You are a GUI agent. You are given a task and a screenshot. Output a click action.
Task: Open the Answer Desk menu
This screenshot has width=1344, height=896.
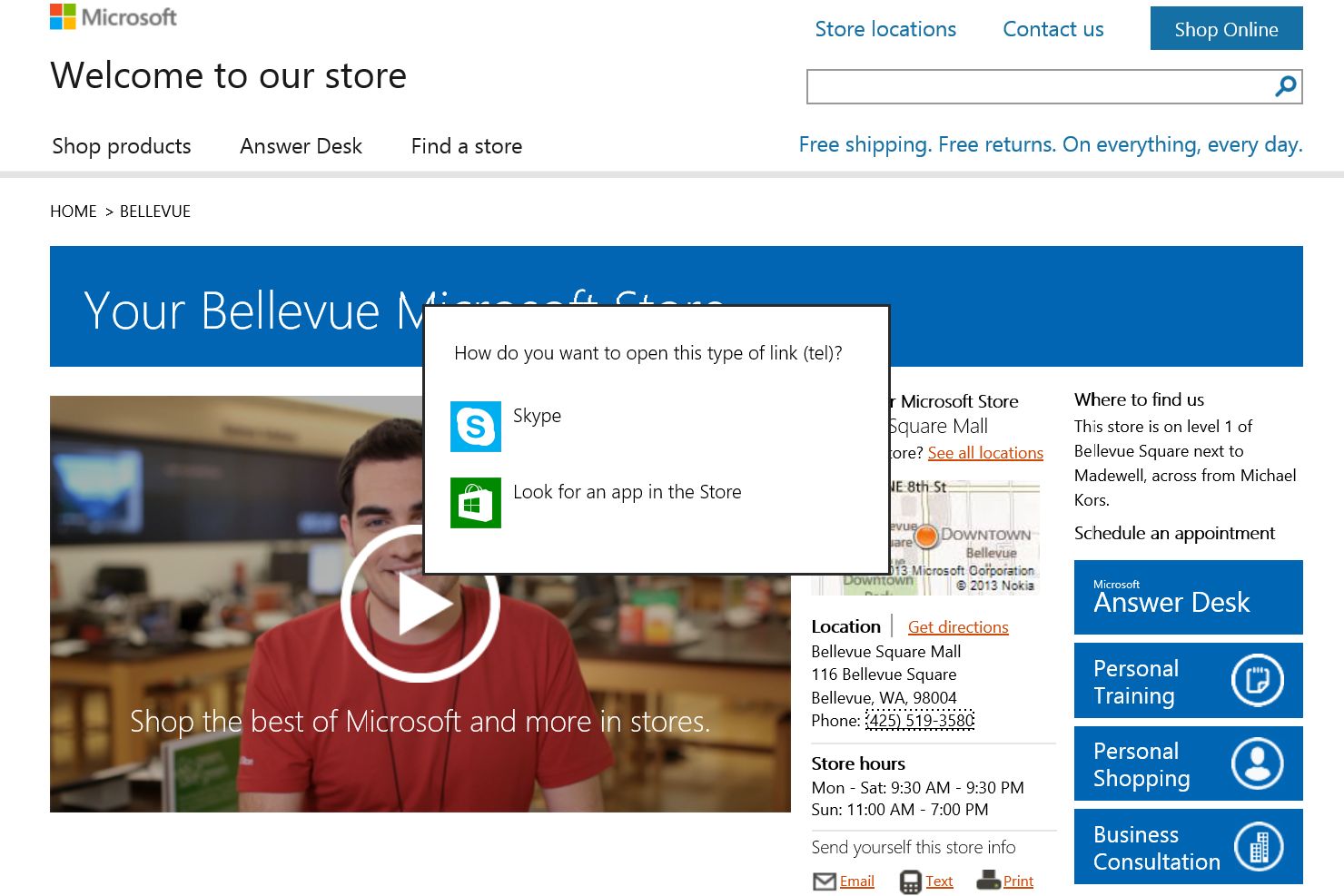click(301, 146)
